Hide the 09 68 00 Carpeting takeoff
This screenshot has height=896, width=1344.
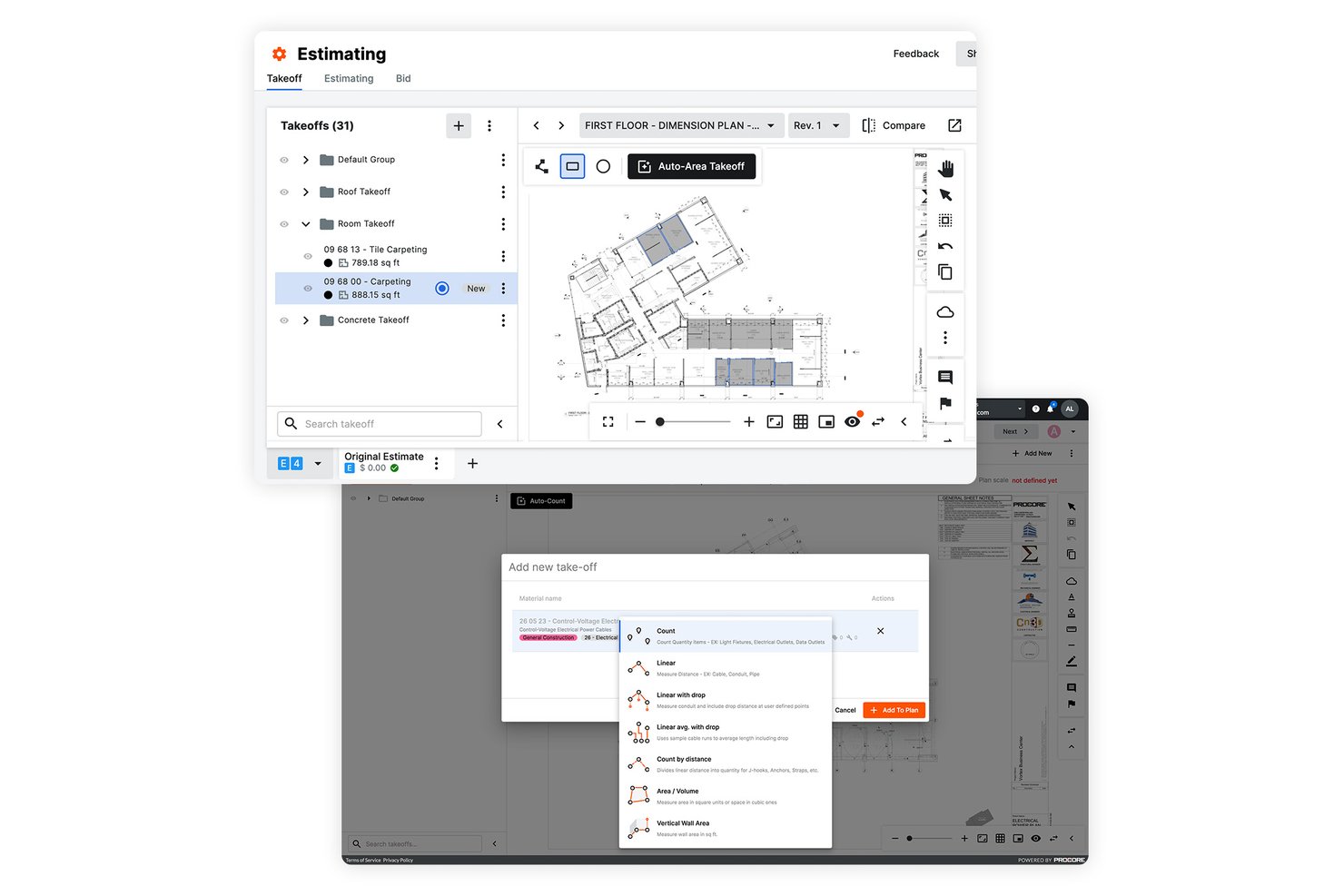point(308,289)
